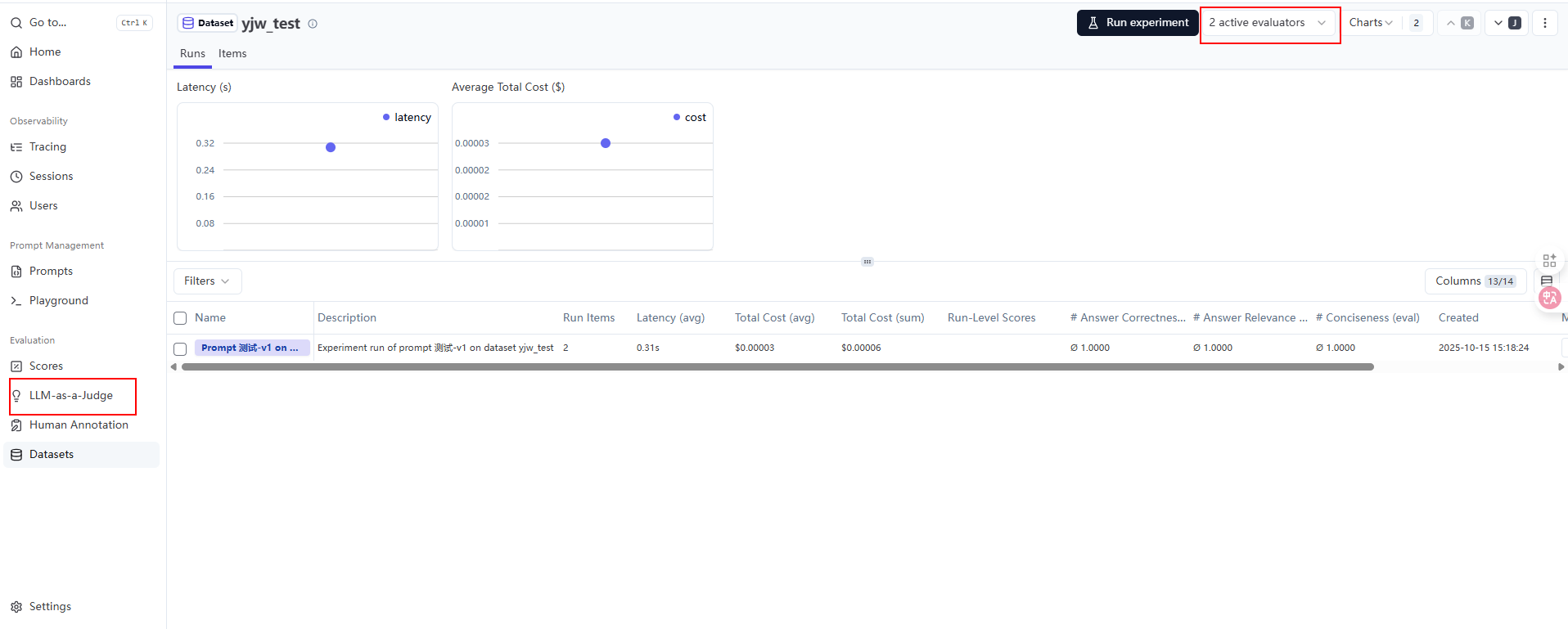This screenshot has height=629, width=1568.
Task: Open the Filters dropdown
Action: coord(208,281)
